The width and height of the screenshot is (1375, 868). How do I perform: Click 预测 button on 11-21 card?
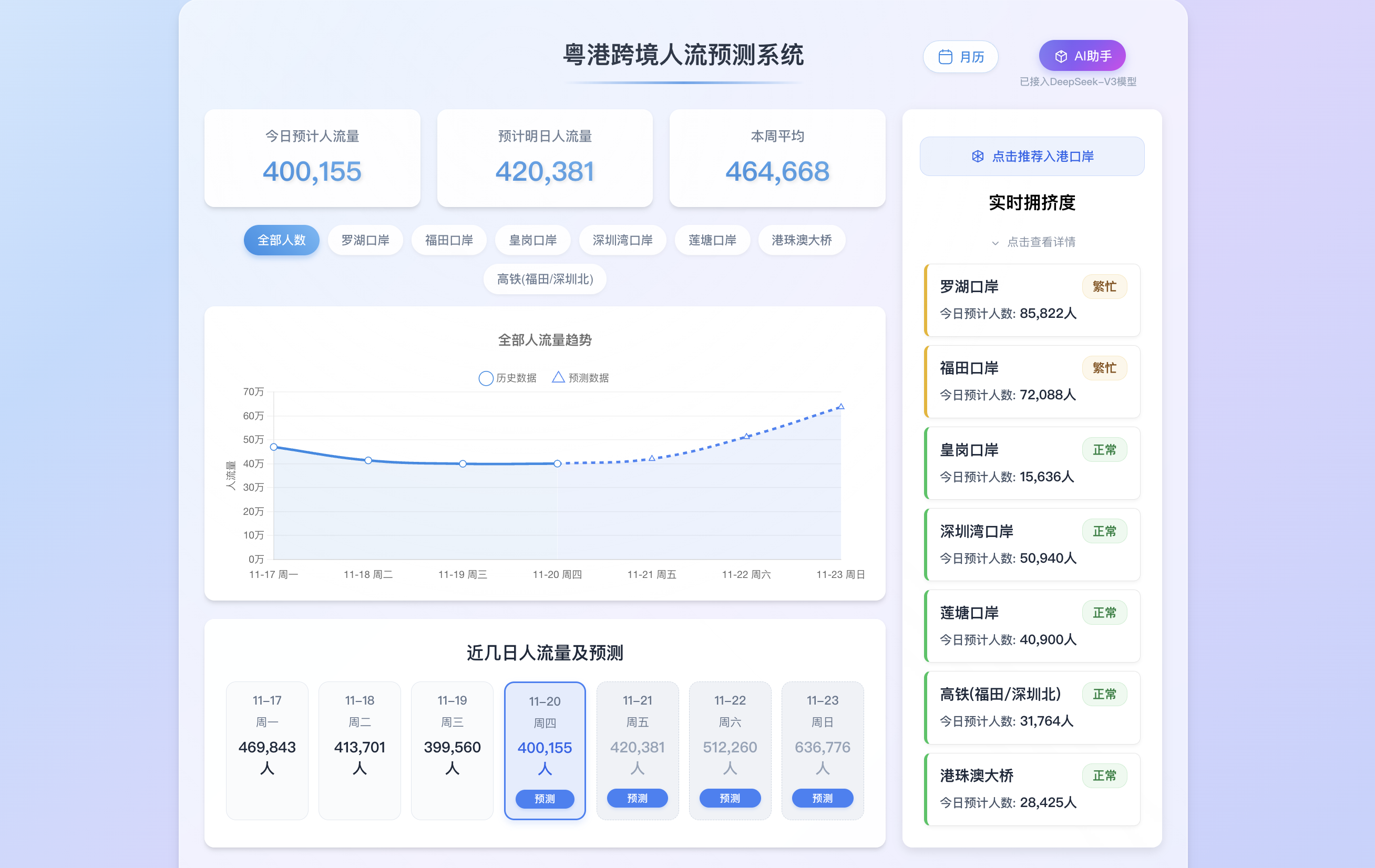click(637, 798)
